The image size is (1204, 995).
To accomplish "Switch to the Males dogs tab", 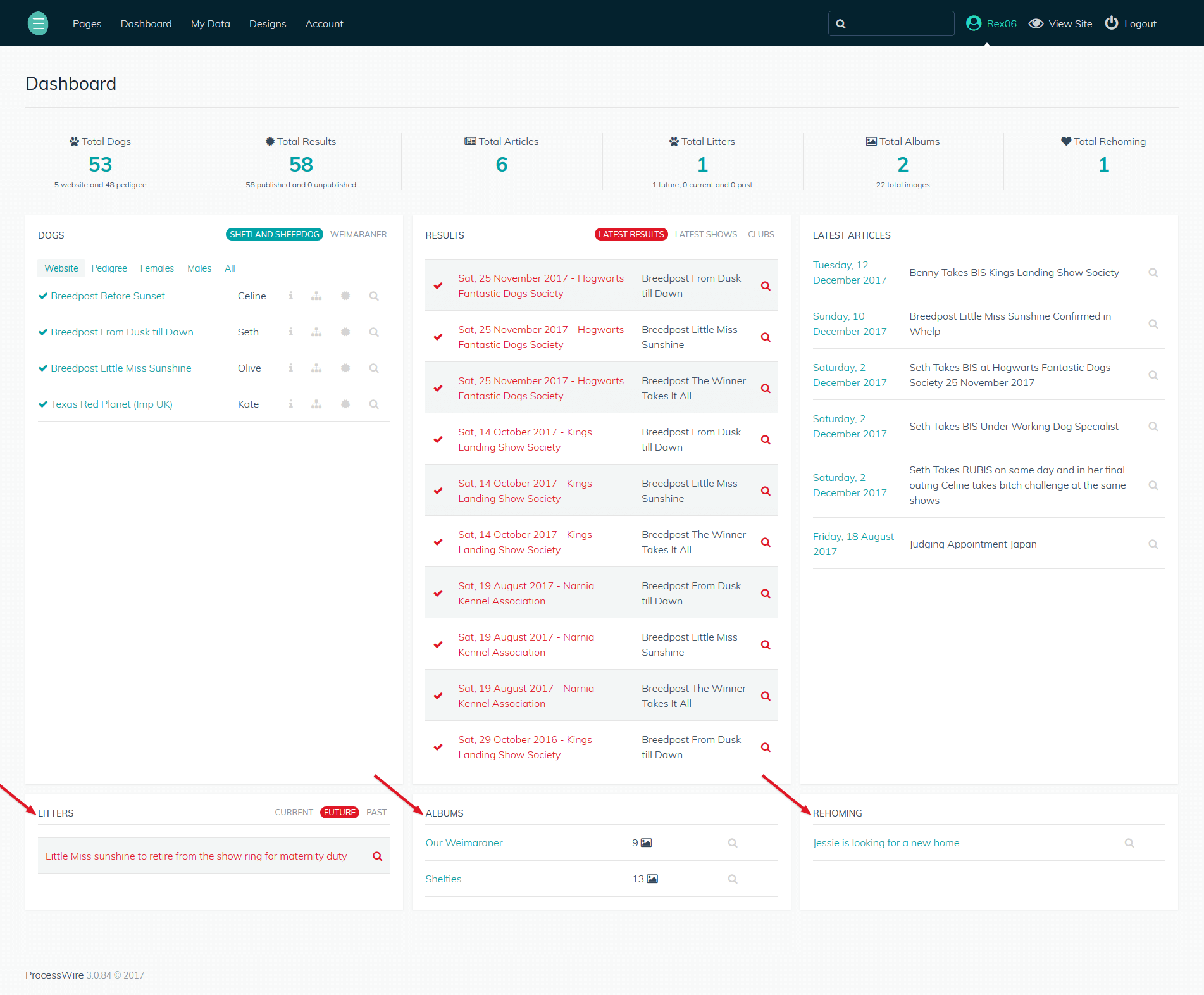I will pos(199,268).
